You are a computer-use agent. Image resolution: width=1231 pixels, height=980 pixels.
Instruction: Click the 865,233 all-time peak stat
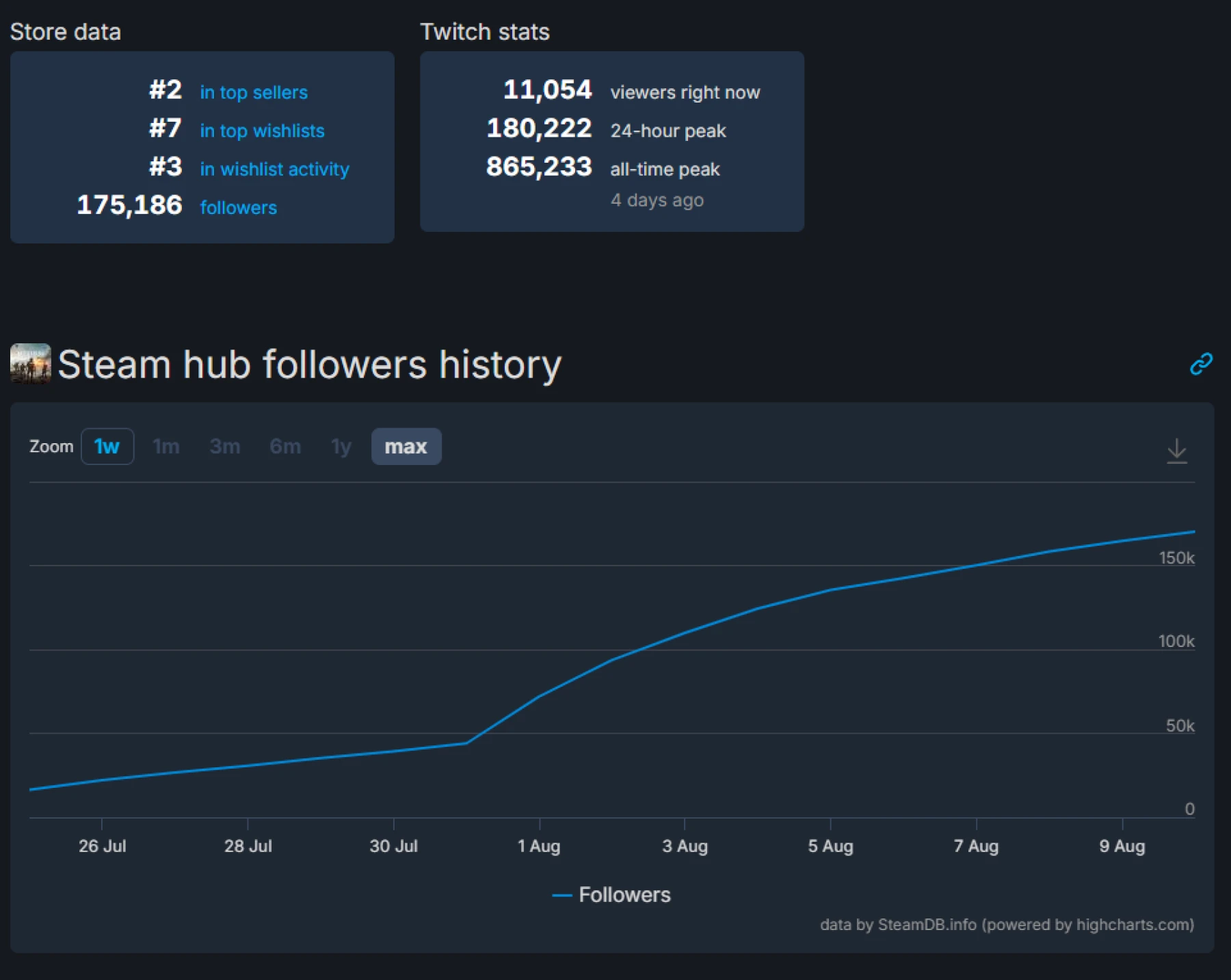[x=539, y=167]
